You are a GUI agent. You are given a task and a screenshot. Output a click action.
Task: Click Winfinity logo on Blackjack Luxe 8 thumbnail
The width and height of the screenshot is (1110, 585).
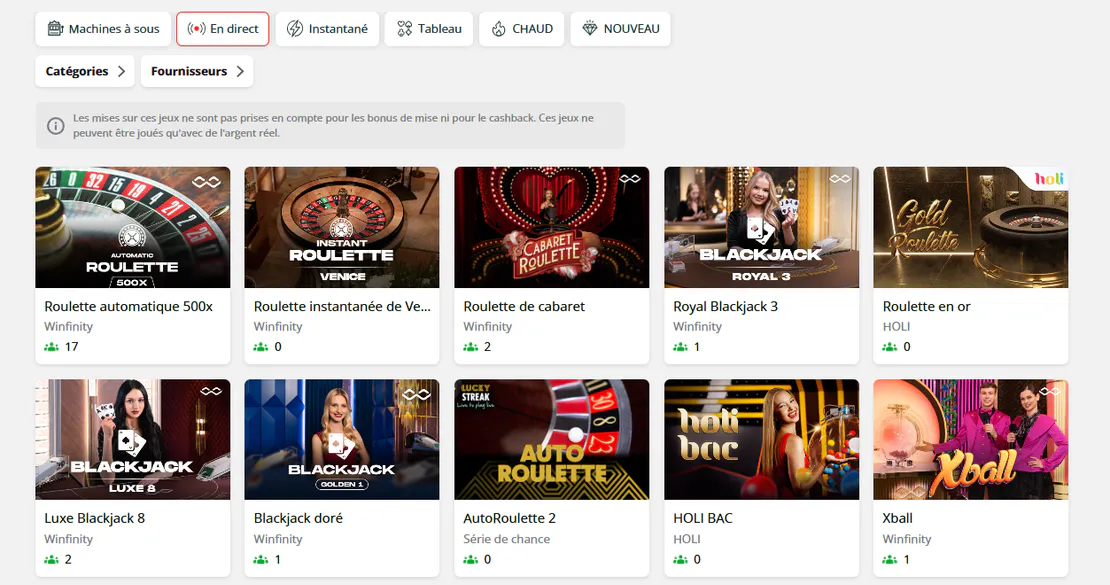210,391
